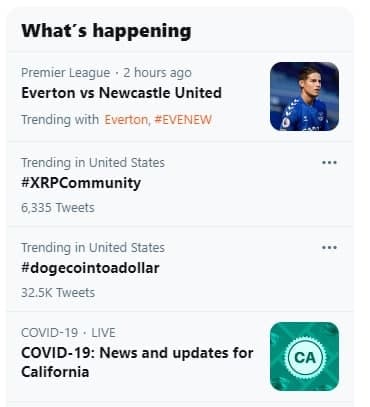The image size is (370, 407).
Task: Open more options for #dogecointoadollar trend
Action: click(x=329, y=248)
